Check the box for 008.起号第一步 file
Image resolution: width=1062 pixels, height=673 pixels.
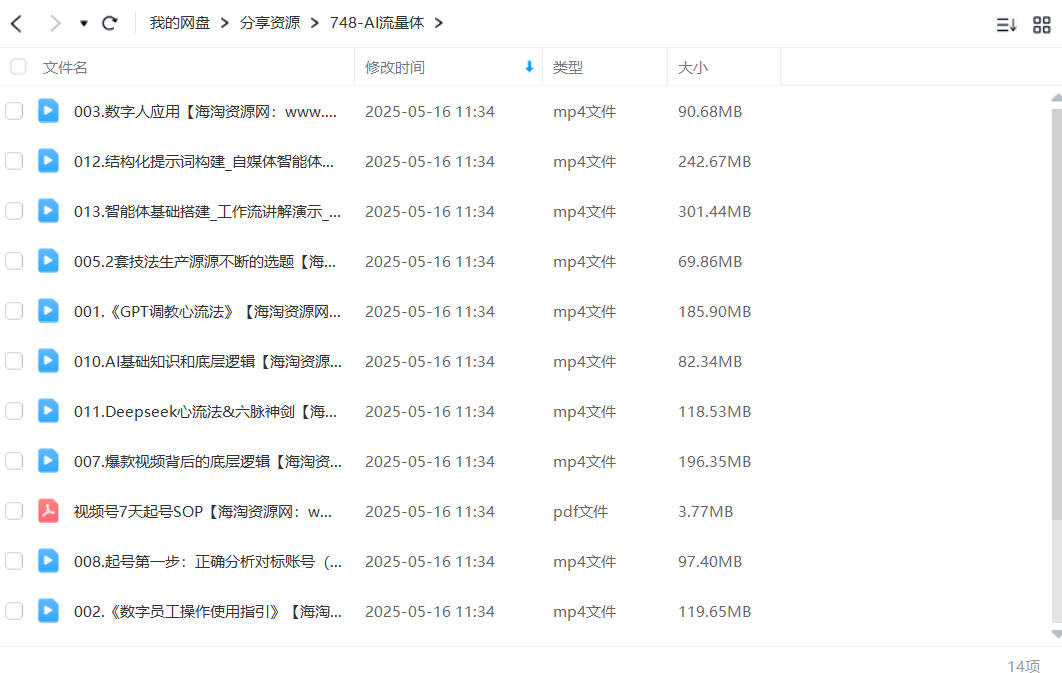[14, 561]
